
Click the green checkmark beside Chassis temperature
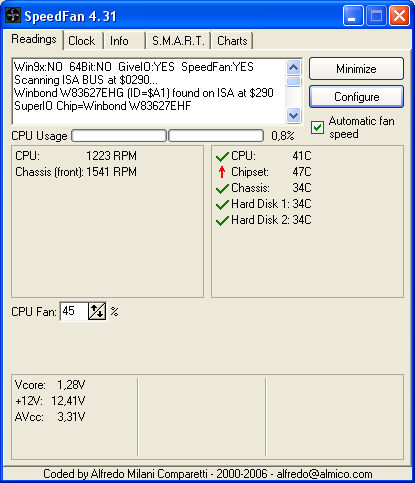(222, 188)
